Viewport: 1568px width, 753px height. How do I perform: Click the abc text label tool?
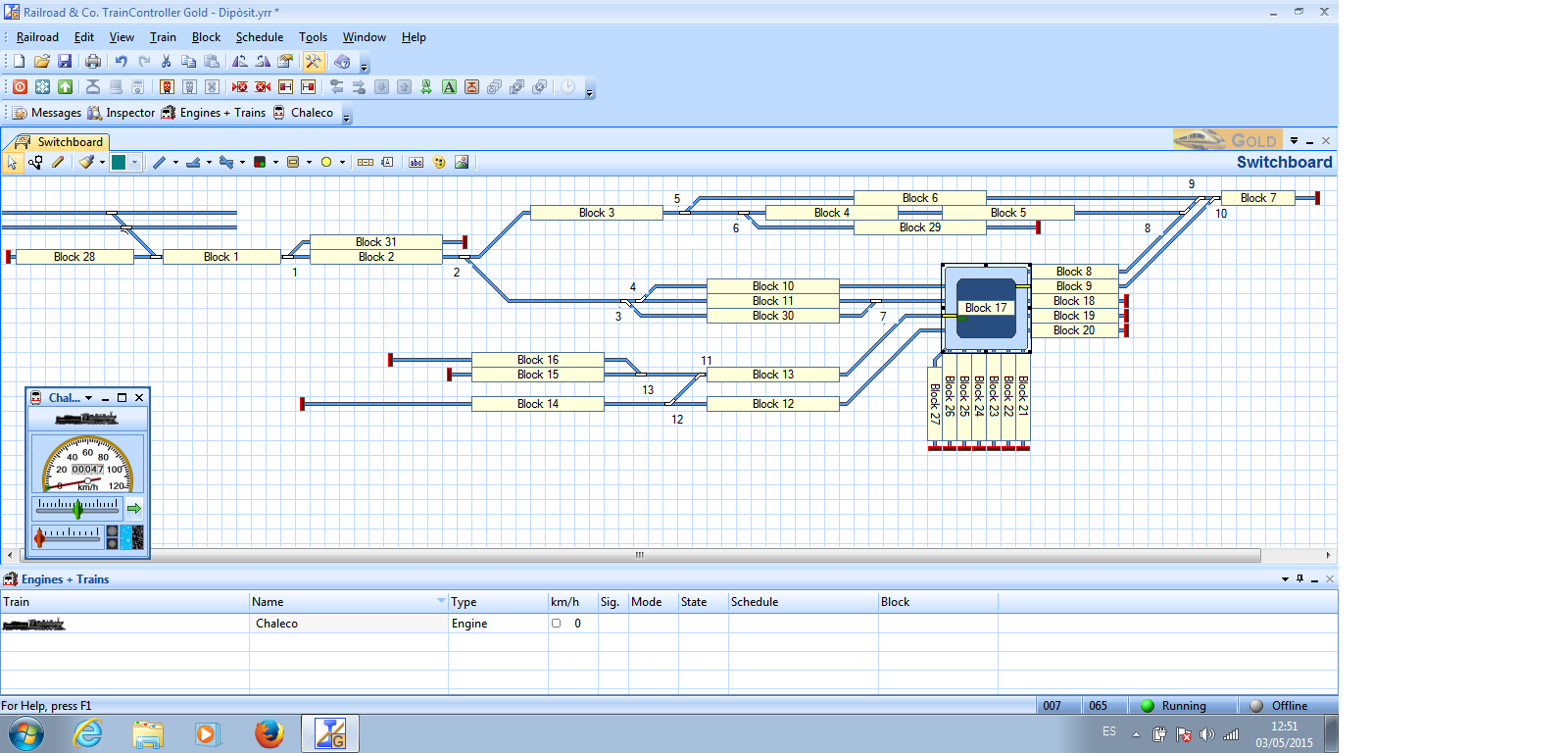[x=416, y=163]
